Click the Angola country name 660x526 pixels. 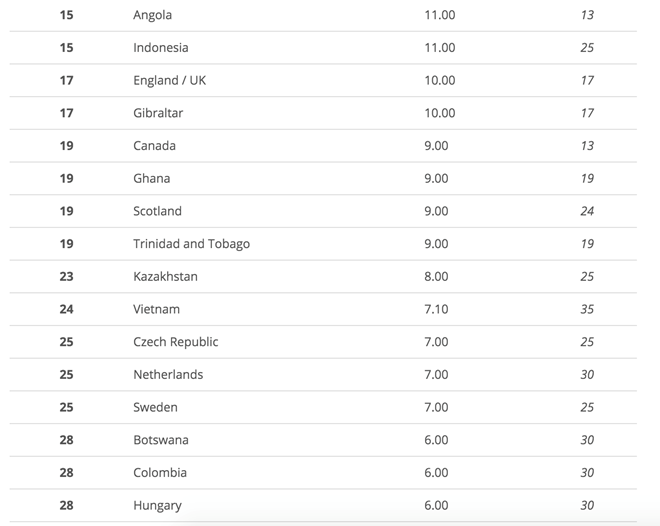pos(152,15)
